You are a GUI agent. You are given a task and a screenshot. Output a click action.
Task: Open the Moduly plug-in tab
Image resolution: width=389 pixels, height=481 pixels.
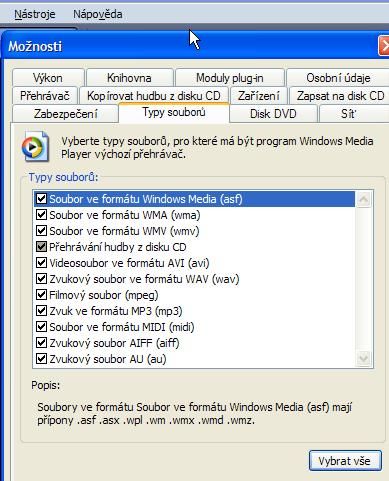(230, 78)
